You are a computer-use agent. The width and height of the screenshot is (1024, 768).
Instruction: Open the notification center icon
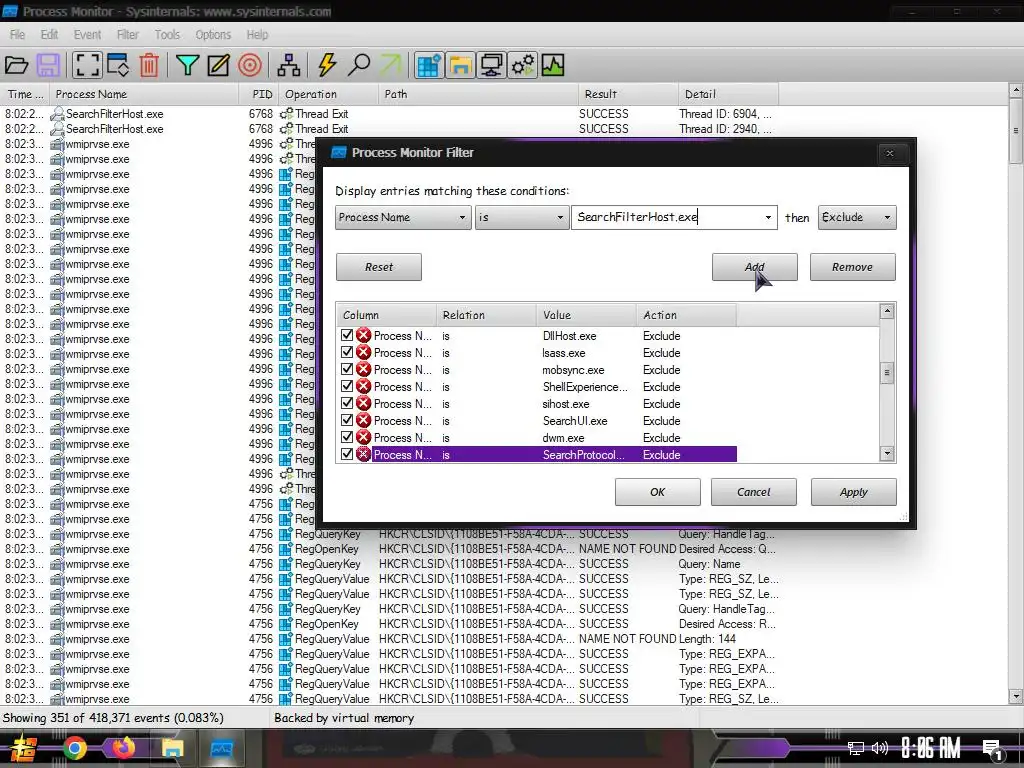[992, 750]
